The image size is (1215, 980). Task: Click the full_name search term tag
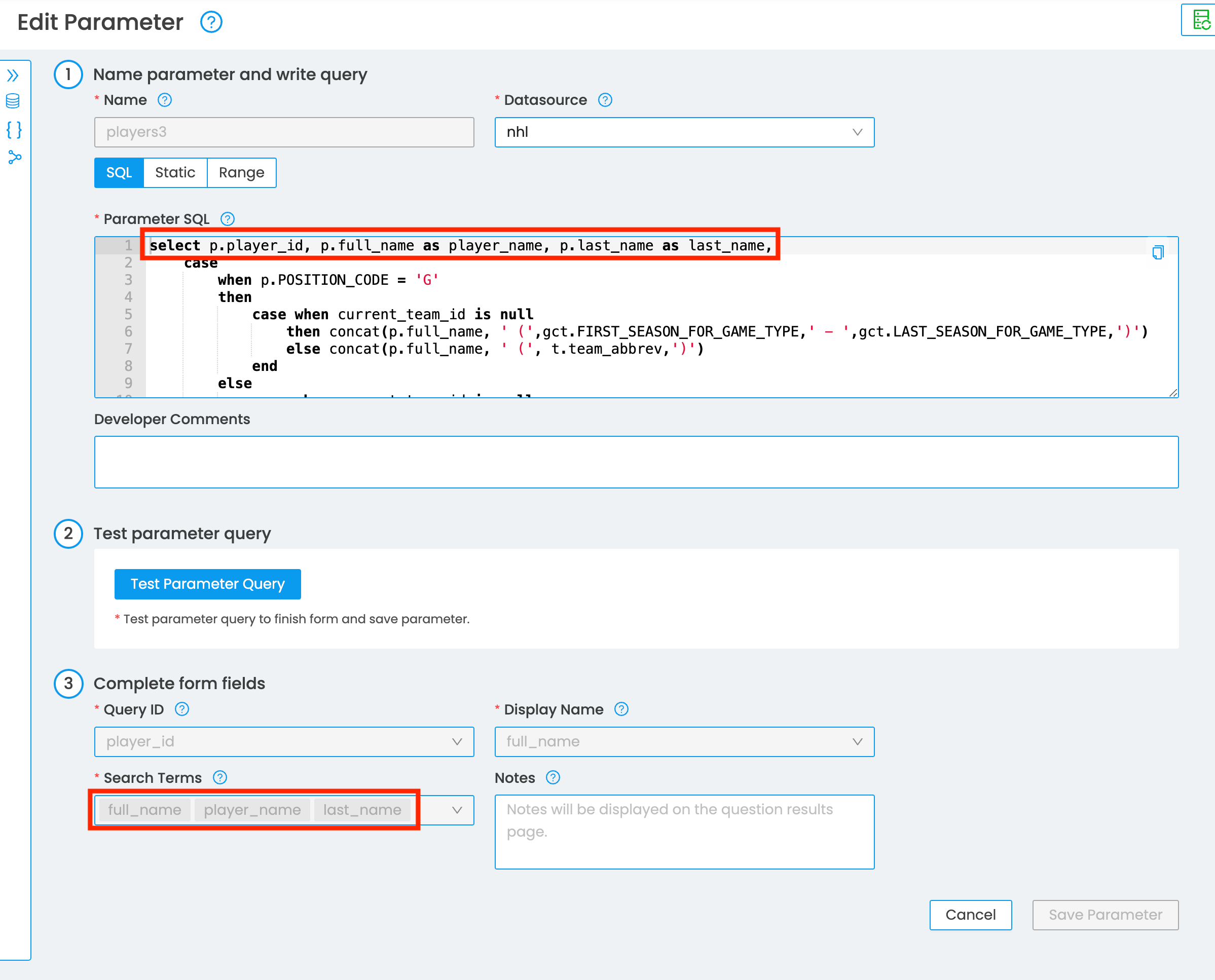point(144,810)
